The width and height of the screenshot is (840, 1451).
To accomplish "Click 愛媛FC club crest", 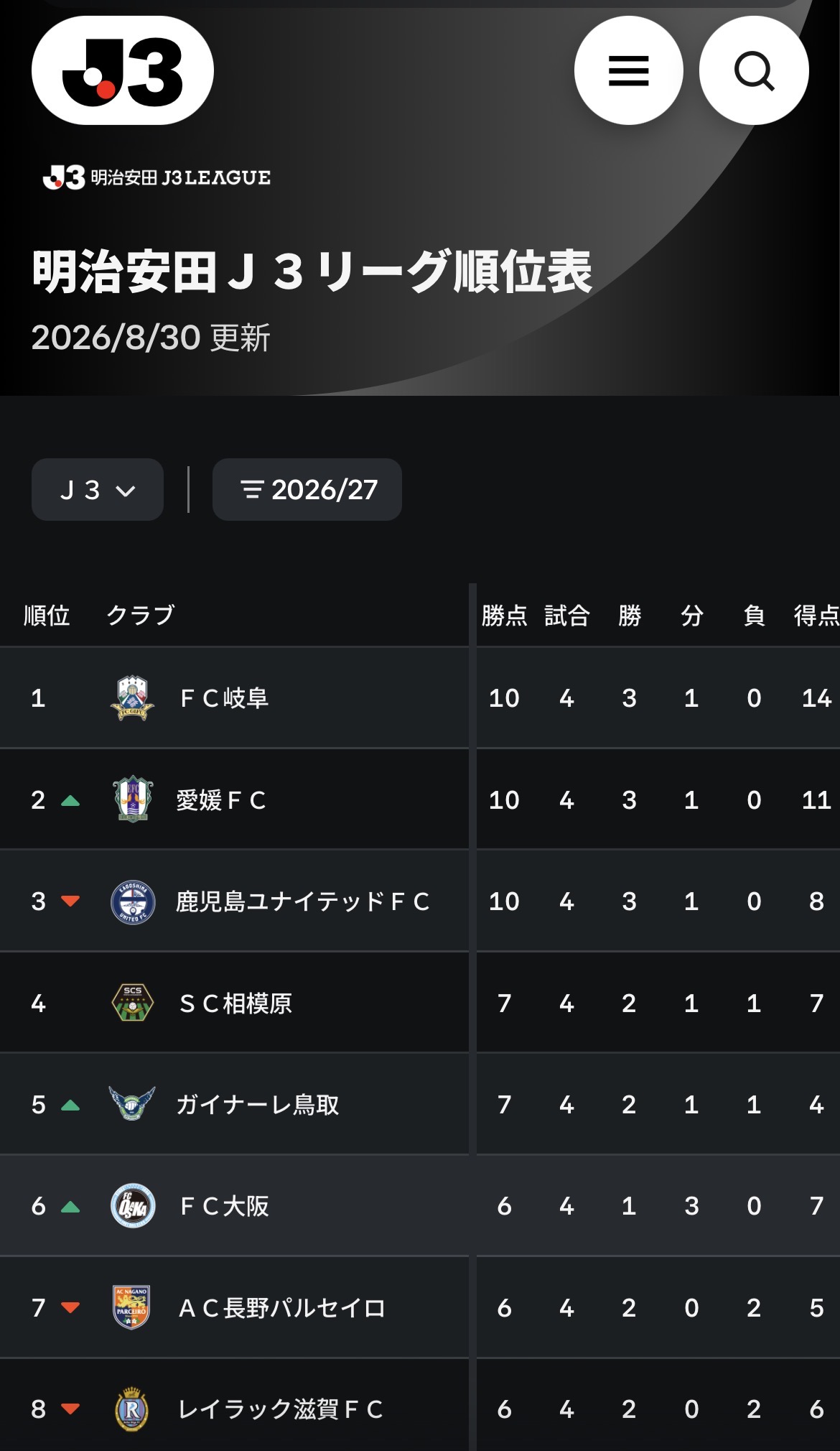I will [x=132, y=799].
